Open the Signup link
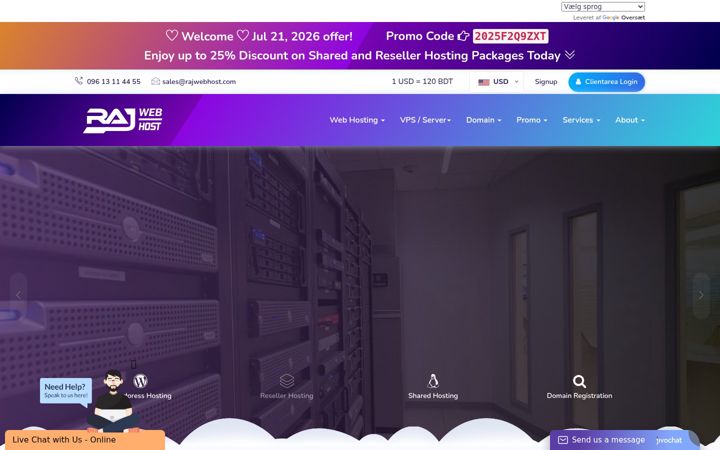The image size is (720, 450). tap(546, 82)
